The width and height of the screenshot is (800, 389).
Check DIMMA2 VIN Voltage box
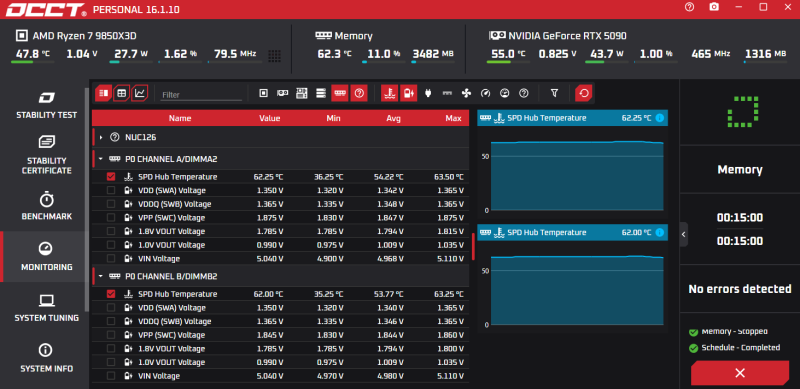[x=111, y=259]
